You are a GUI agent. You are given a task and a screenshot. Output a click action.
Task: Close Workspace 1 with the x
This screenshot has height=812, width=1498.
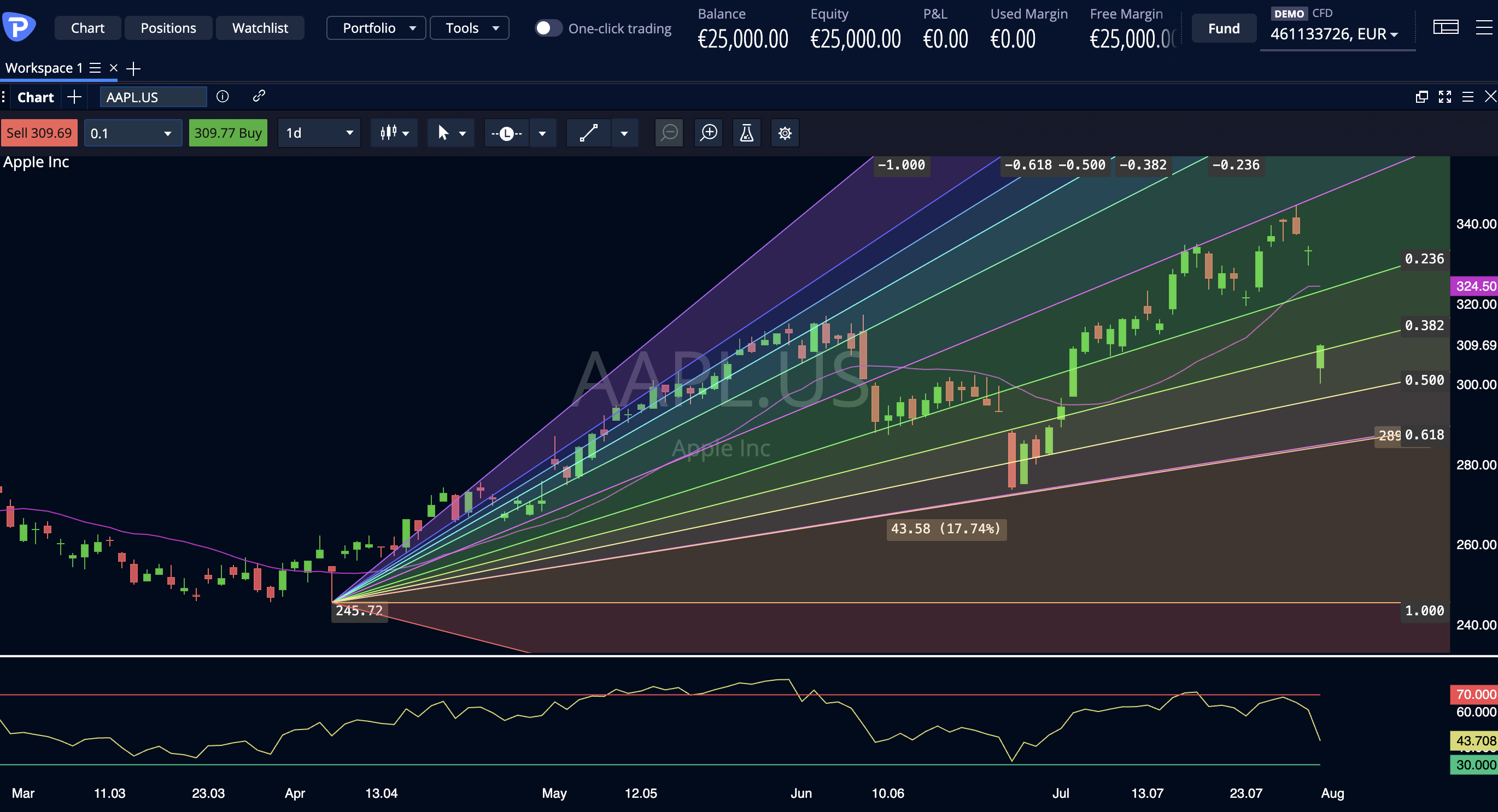coord(113,68)
